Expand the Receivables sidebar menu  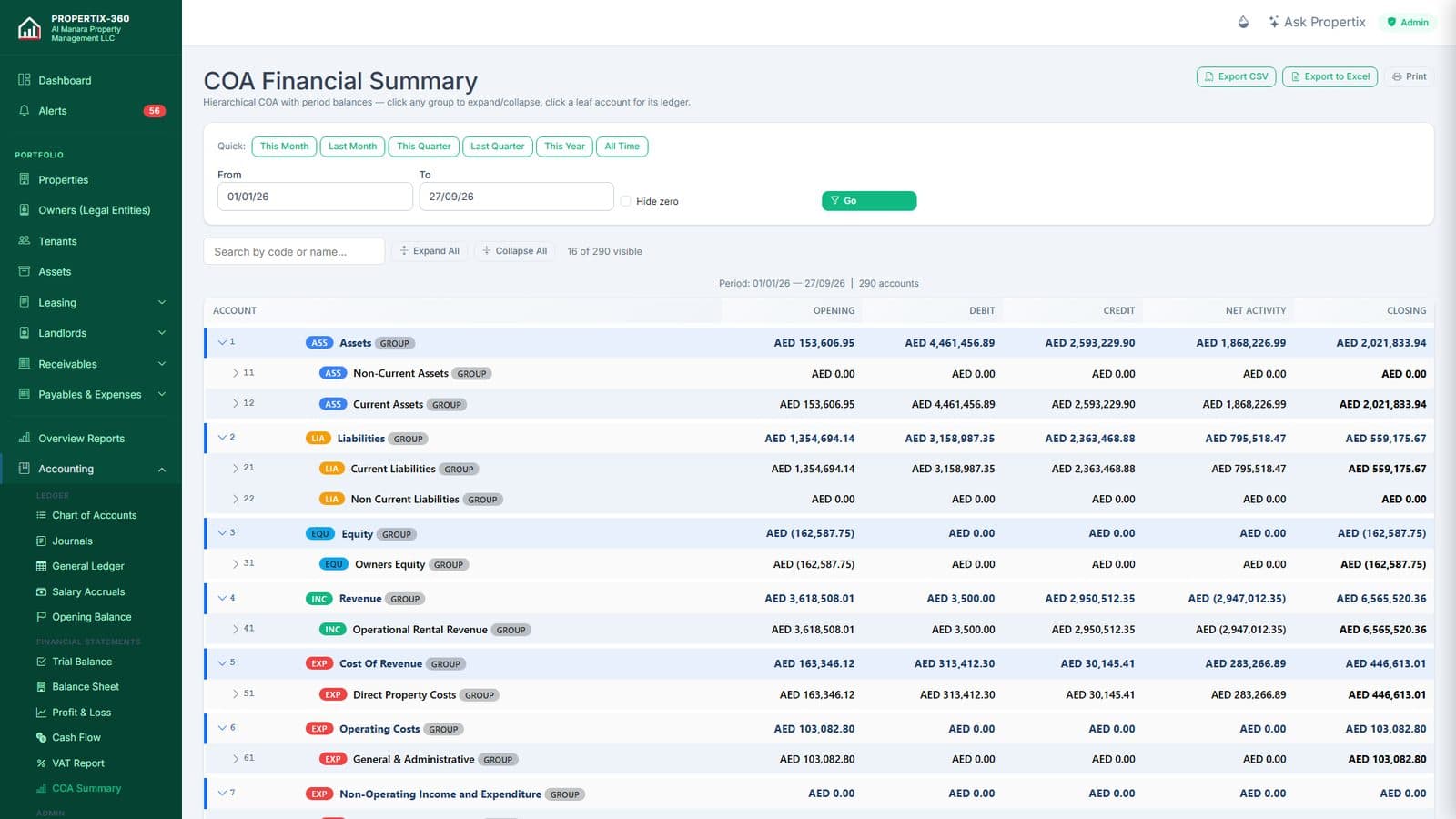162,364
